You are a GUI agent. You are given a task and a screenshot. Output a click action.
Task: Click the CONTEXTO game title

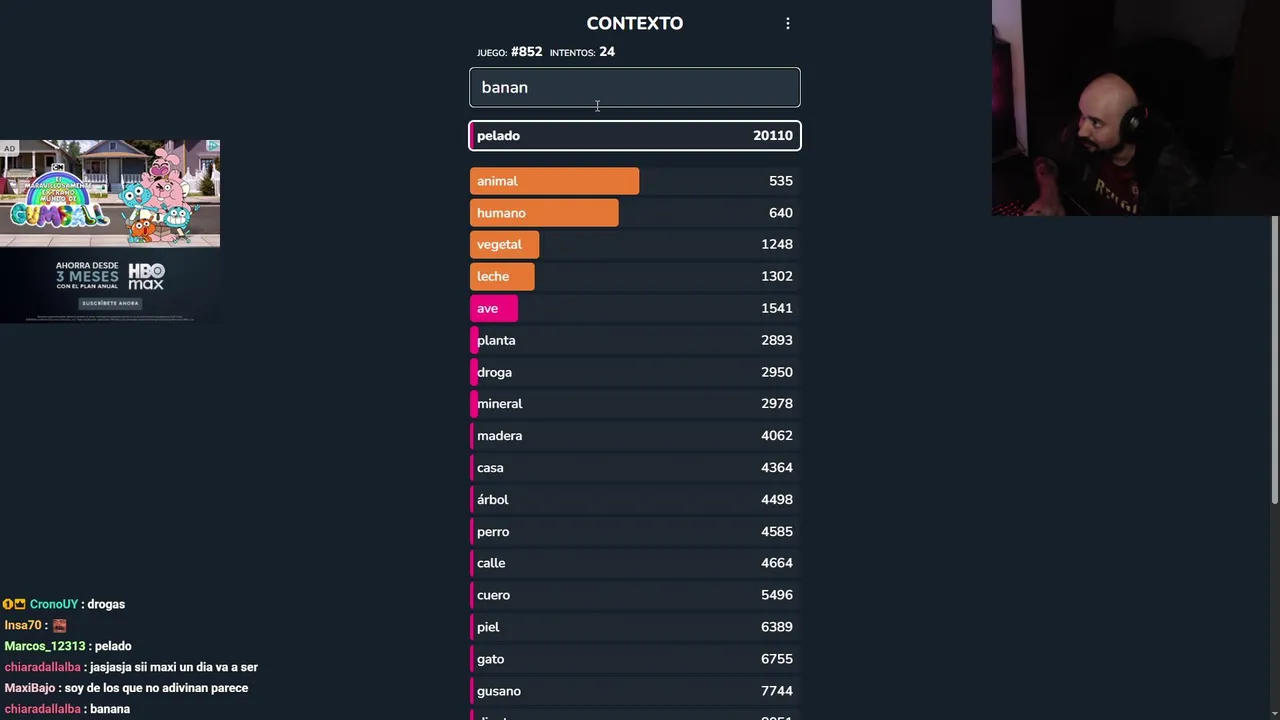click(634, 23)
